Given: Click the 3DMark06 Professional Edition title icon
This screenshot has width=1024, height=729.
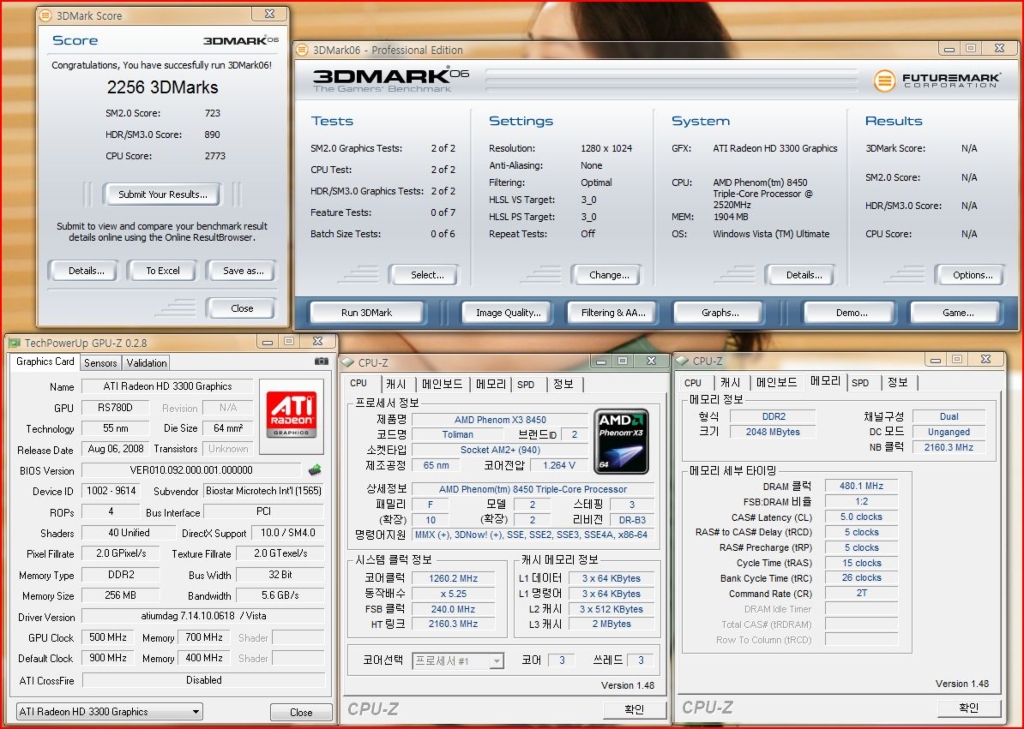Looking at the screenshot, I should (302, 50).
